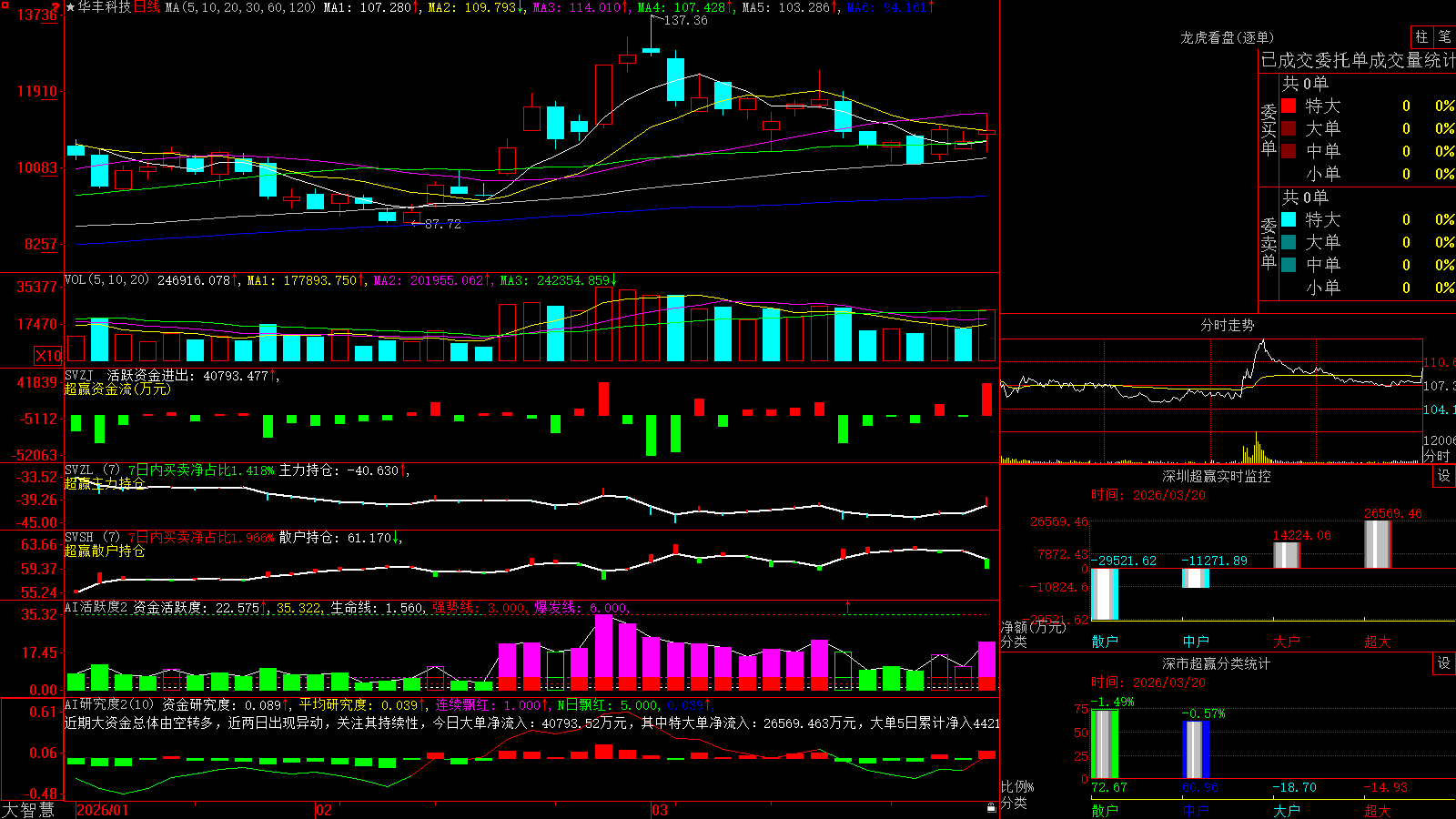Click the 87.72 low price label
1456x819 pixels.
pyautogui.click(x=442, y=224)
